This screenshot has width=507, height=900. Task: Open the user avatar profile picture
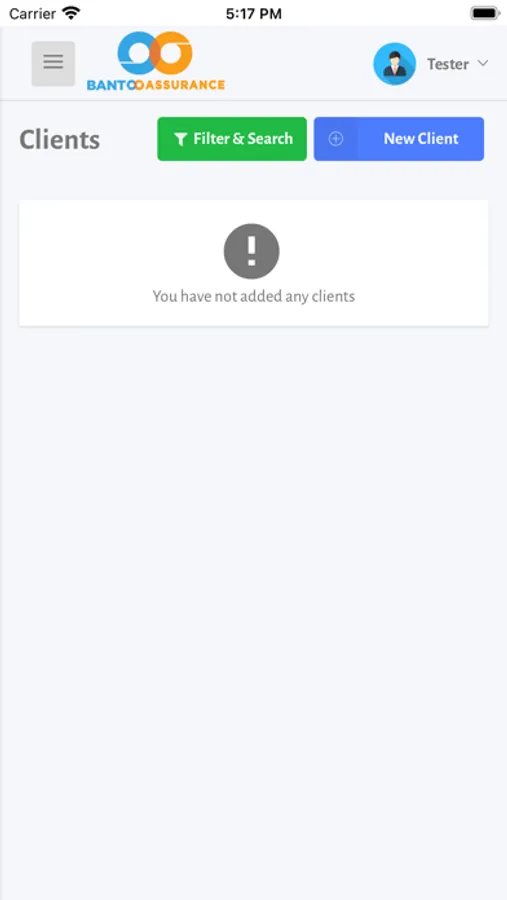[x=394, y=64]
